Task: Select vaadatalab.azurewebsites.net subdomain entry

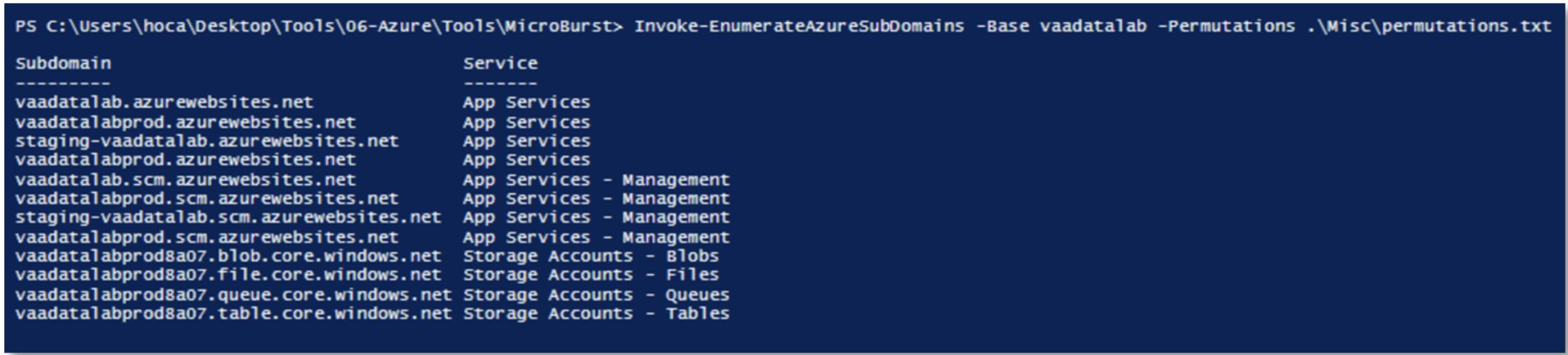Action: click(x=164, y=102)
